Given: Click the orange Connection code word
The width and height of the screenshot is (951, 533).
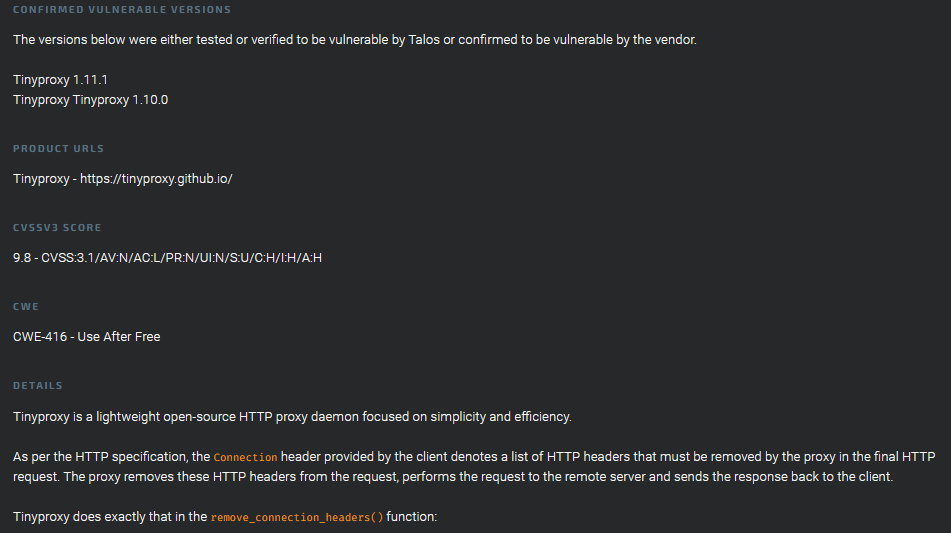Looking at the screenshot, I should coord(245,457).
